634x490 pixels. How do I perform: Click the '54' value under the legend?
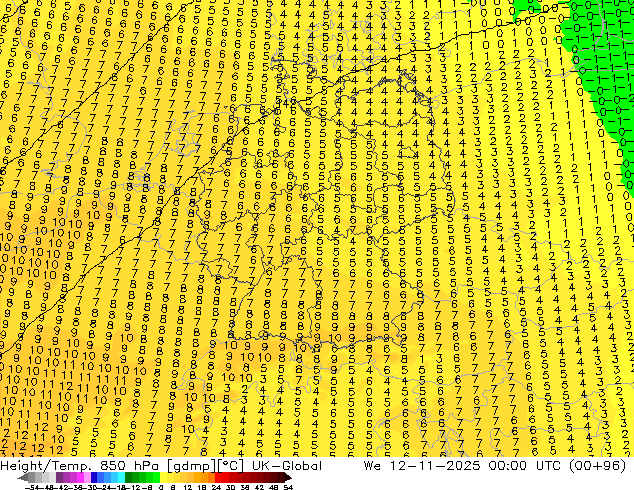288,488
